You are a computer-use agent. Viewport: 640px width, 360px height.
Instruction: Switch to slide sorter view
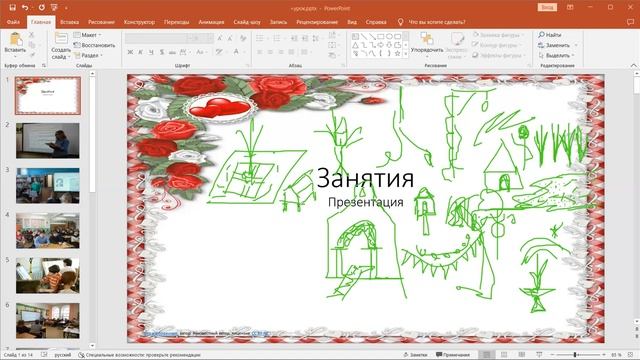pyautogui.click(x=504, y=355)
